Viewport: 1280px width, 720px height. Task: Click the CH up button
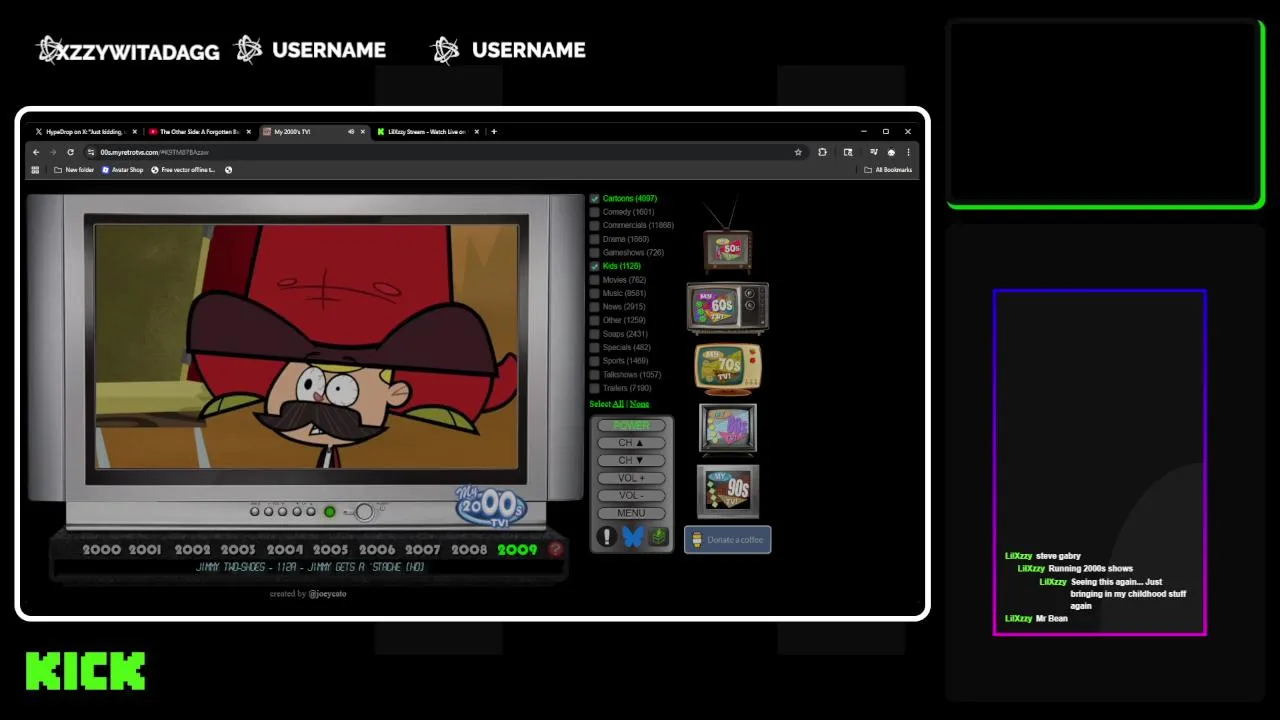pyautogui.click(x=631, y=443)
